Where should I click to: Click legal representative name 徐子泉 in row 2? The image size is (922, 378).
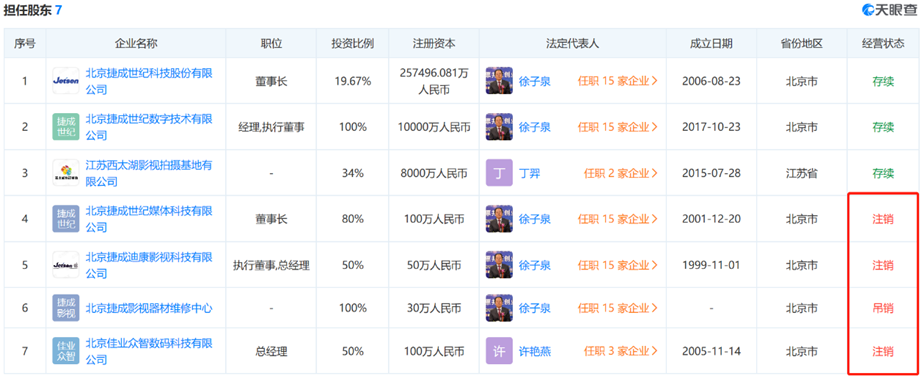(535, 127)
